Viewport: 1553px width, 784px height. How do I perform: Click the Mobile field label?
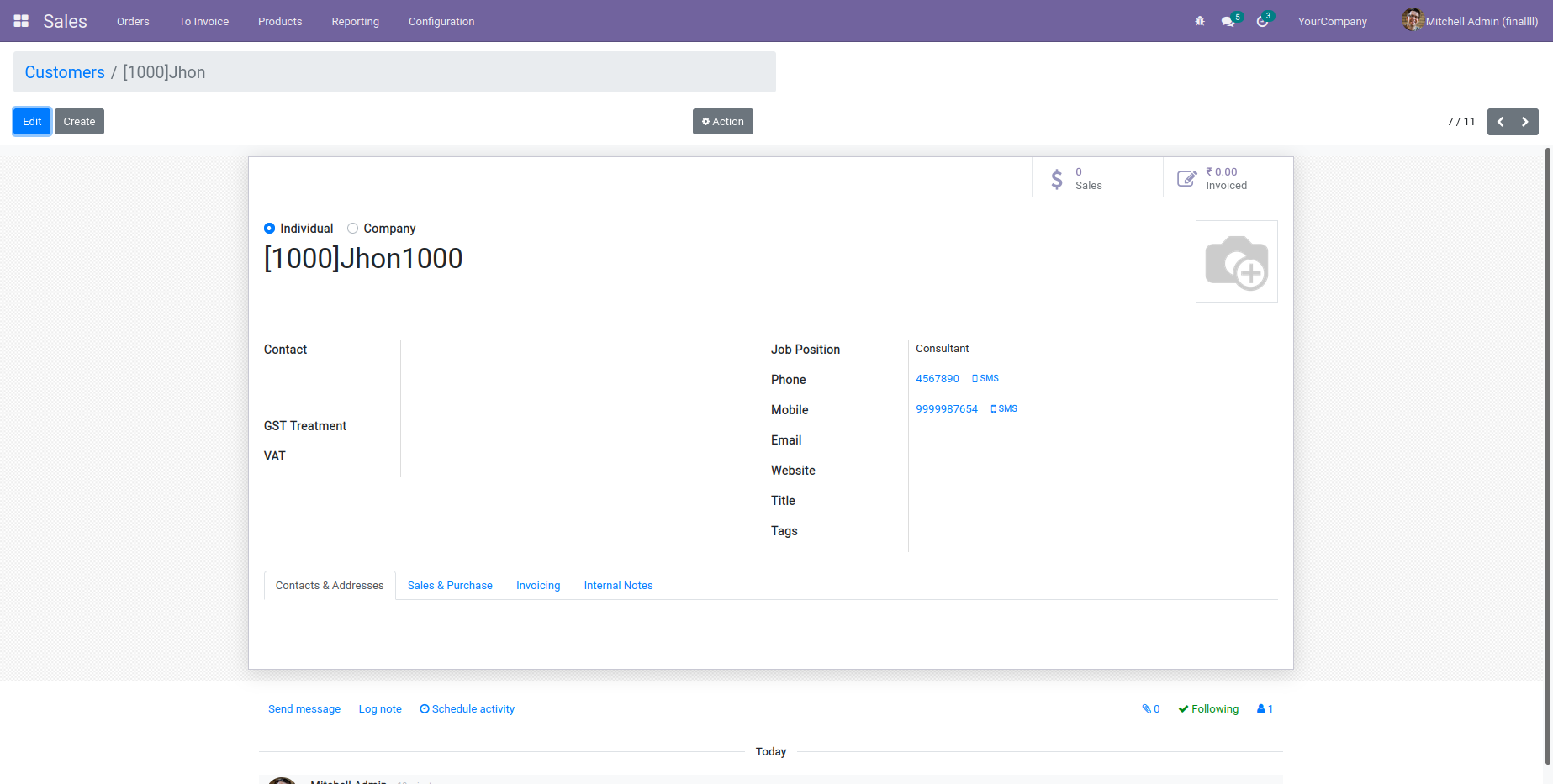click(x=790, y=410)
